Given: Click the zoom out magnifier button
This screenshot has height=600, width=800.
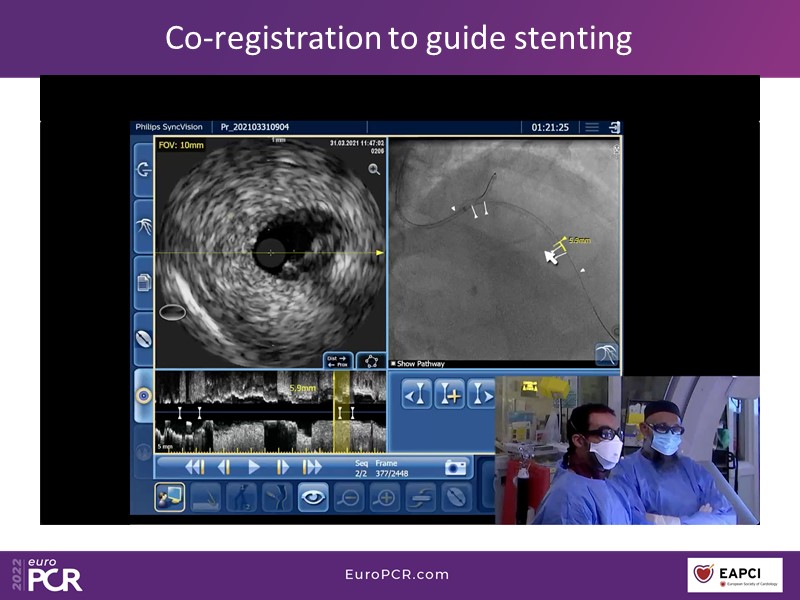Looking at the screenshot, I should (349, 497).
